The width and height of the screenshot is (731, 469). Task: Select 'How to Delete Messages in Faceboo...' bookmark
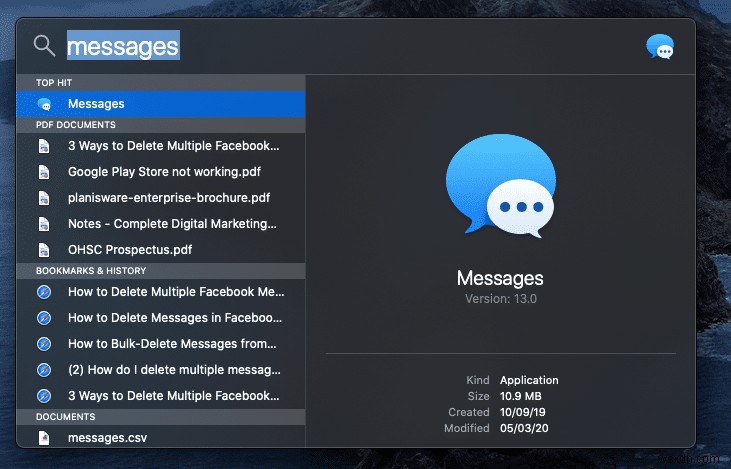(161, 318)
